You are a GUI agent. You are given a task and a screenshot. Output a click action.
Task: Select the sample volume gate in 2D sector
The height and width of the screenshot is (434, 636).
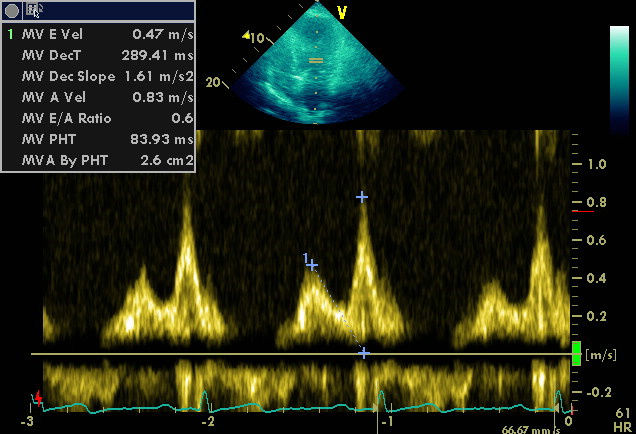pos(316,61)
